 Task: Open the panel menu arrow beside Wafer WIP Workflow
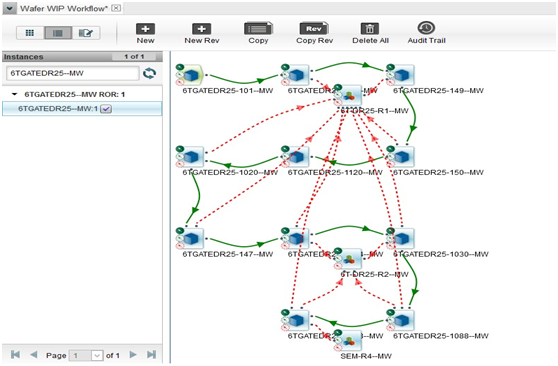(x=9, y=8)
